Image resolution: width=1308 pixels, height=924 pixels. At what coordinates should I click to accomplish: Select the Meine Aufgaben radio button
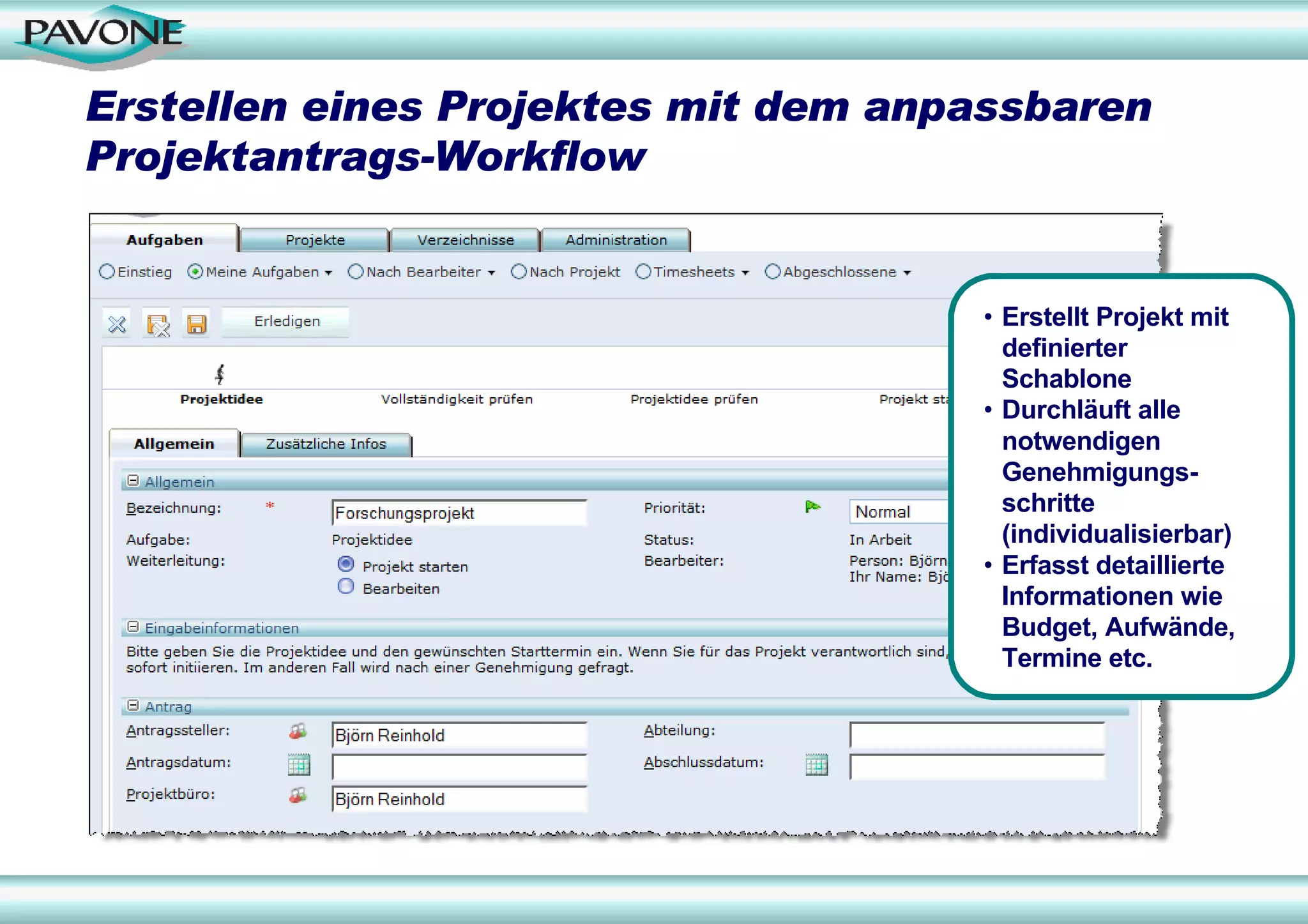pos(195,272)
